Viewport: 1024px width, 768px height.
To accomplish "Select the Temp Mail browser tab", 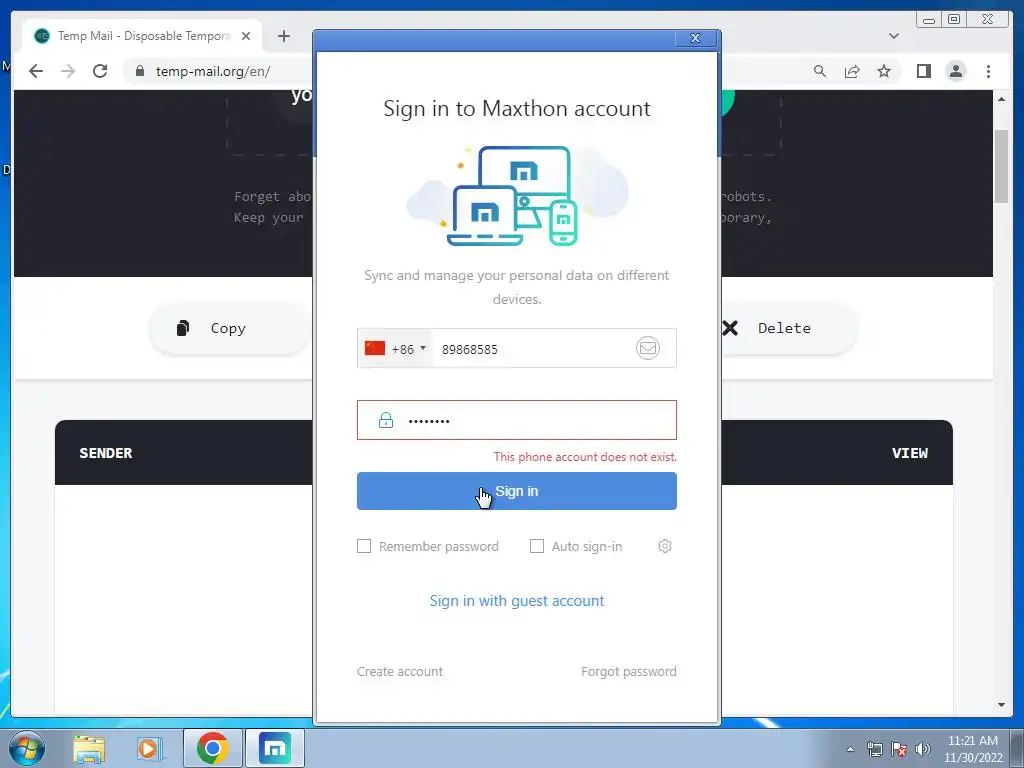I will coord(142,36).
